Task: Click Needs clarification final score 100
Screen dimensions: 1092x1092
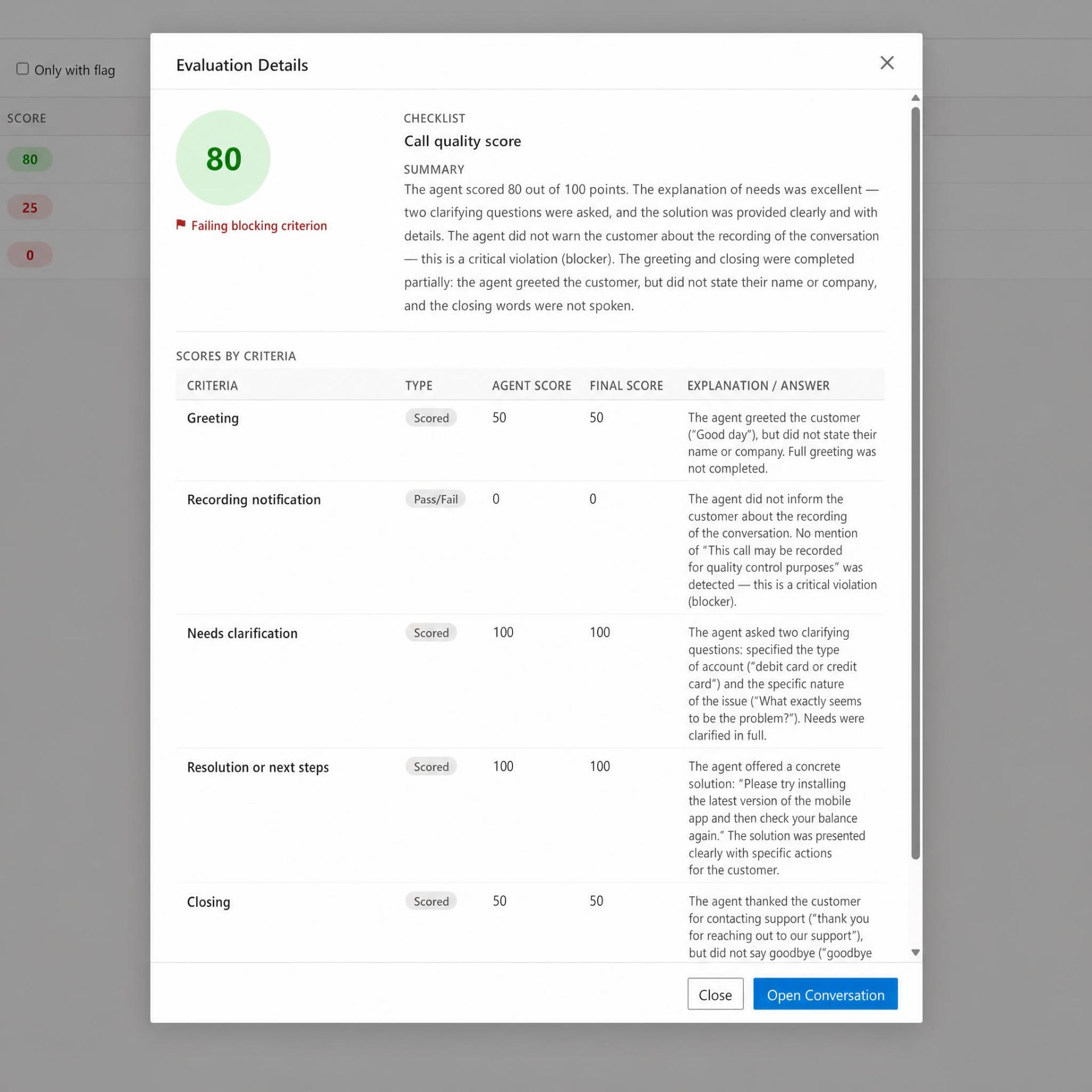Action: [600, 632]
